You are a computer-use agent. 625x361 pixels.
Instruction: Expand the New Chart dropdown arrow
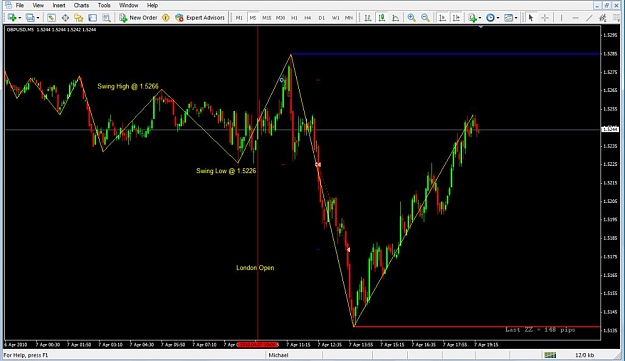20,18
